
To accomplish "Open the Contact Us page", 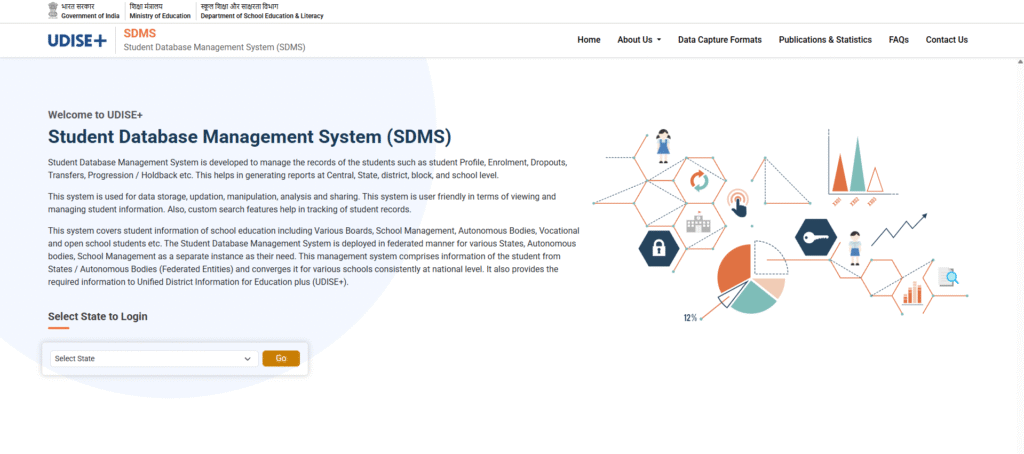I will click(946, 40).
